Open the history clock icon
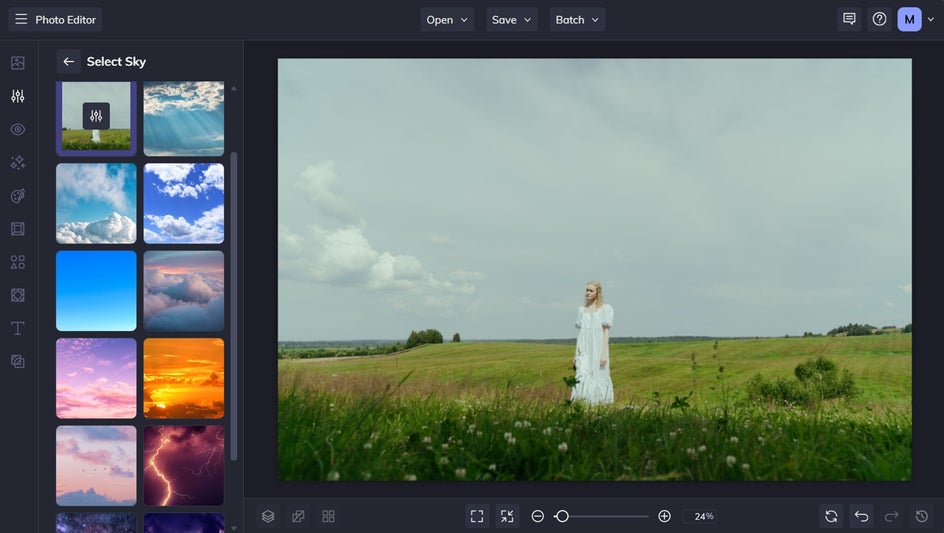Viewport: 944px width, 533px height. [921, 516]
